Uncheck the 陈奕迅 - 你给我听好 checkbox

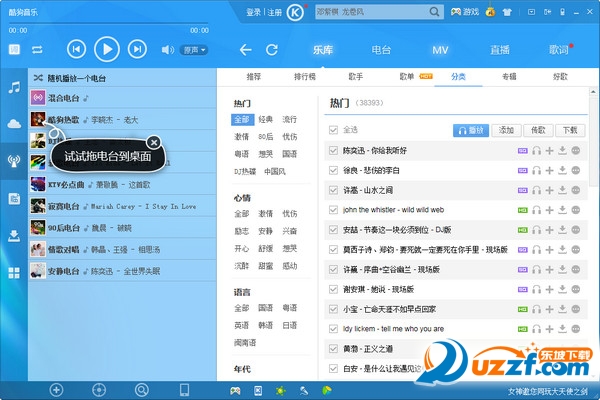click(x=333, y=150)
